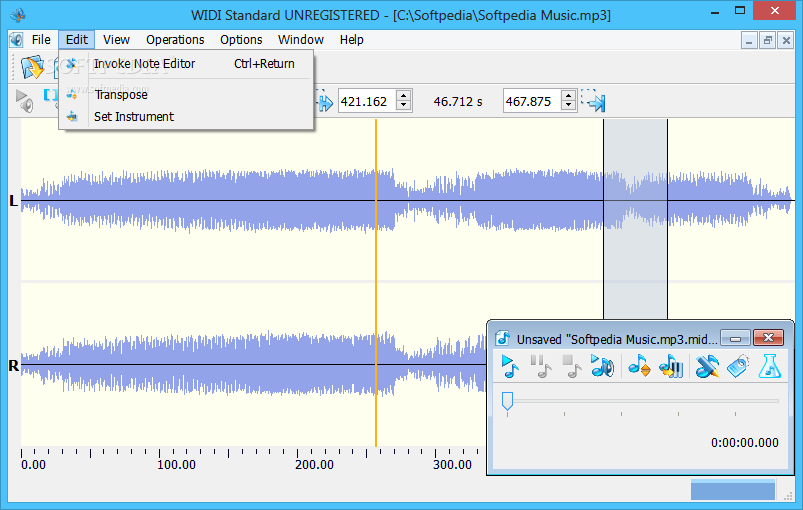The height and width of the screenshot is (510, 803).
Task: Open the Window menu
Action: point(301,39)
